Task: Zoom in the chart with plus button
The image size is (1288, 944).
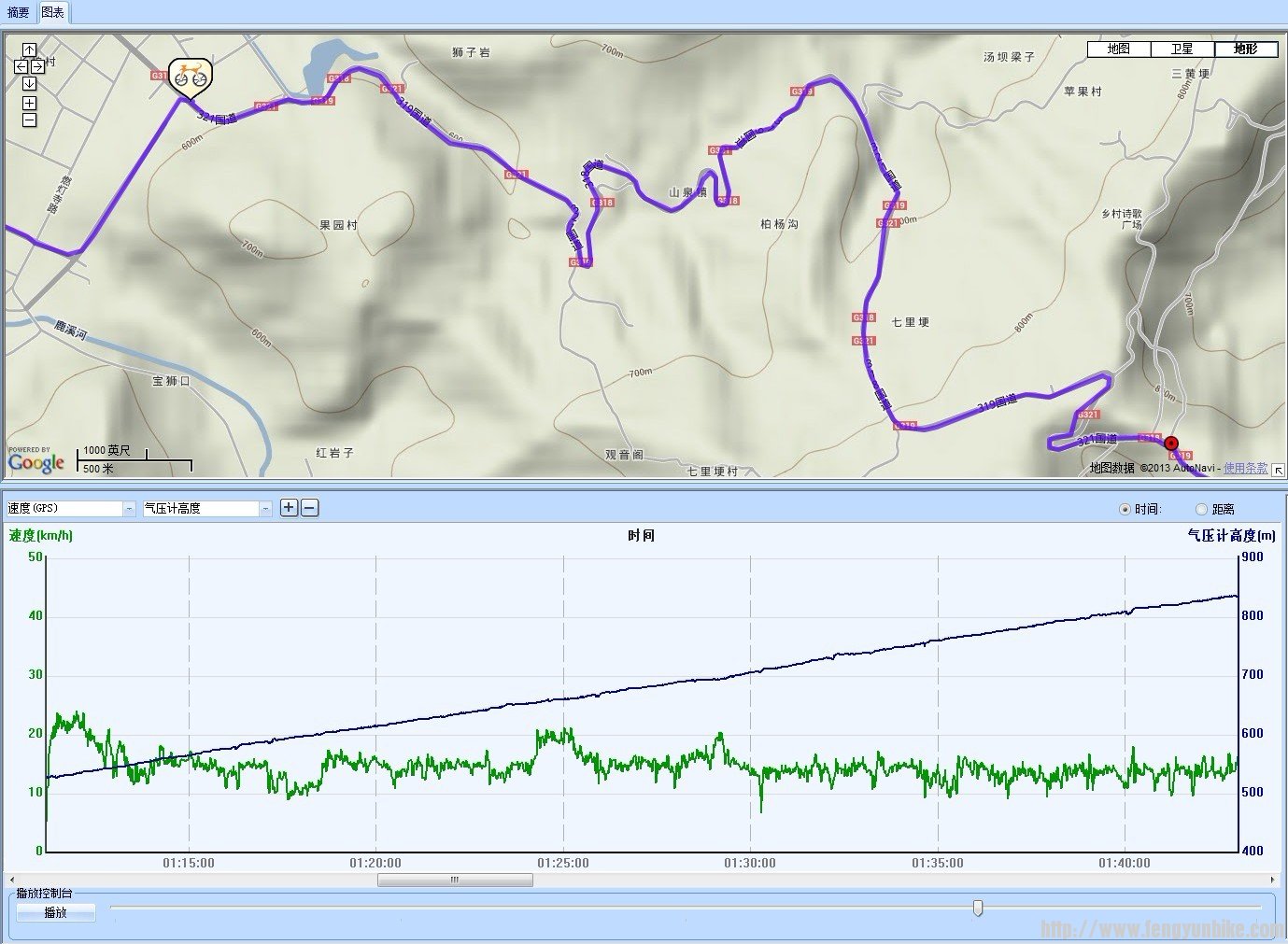Action: 290,508
